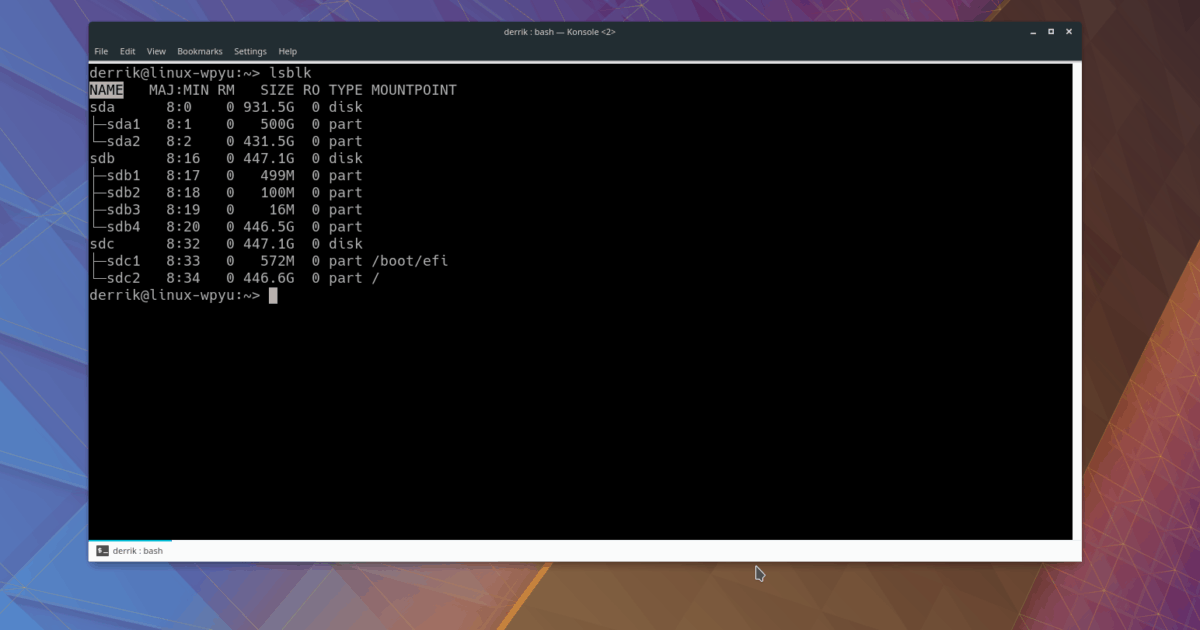1200x630 pixels.
Task: Click the 16M size of sdb3
Action: (x=282, y=209)
